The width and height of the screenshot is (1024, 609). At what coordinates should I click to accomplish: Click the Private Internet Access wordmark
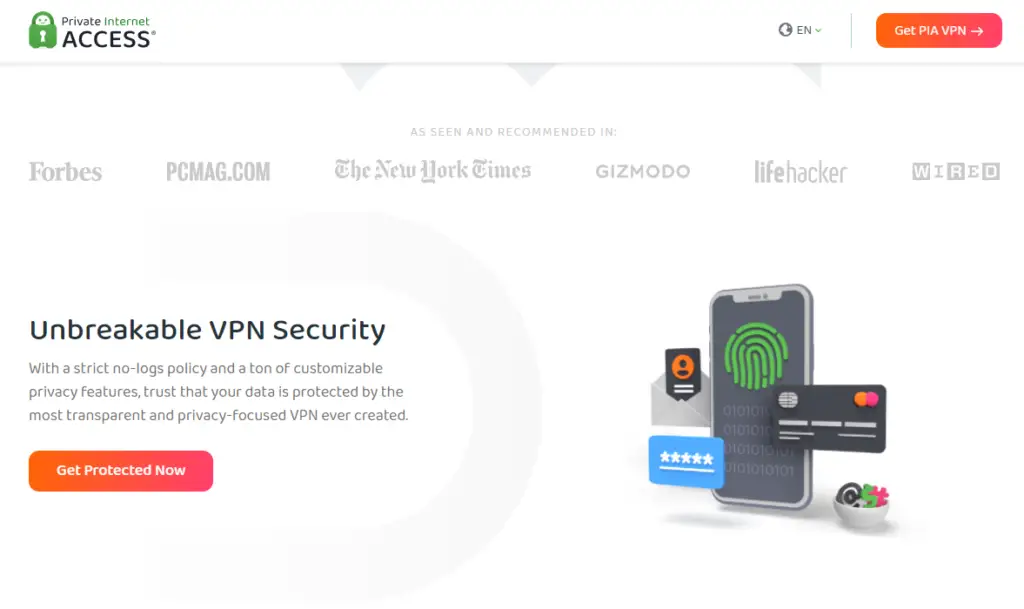[108, 31]
